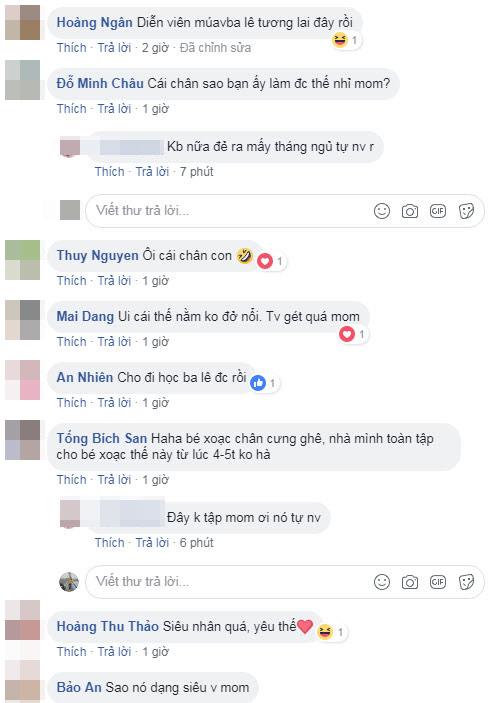Screen dimensions: 493x703
Task: Open sticker picker in first reply box
Action: [x=466, y=211]
